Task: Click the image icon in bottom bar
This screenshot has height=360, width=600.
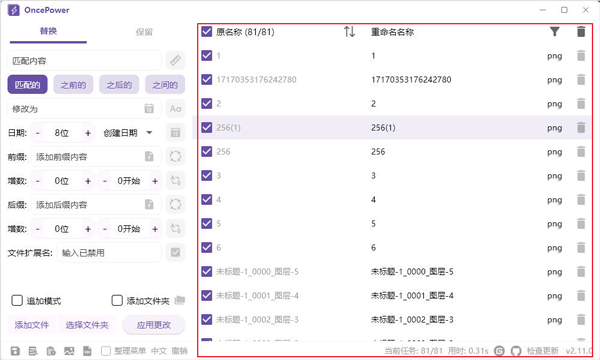Action: pyautogui.click(x=69, y=351)
